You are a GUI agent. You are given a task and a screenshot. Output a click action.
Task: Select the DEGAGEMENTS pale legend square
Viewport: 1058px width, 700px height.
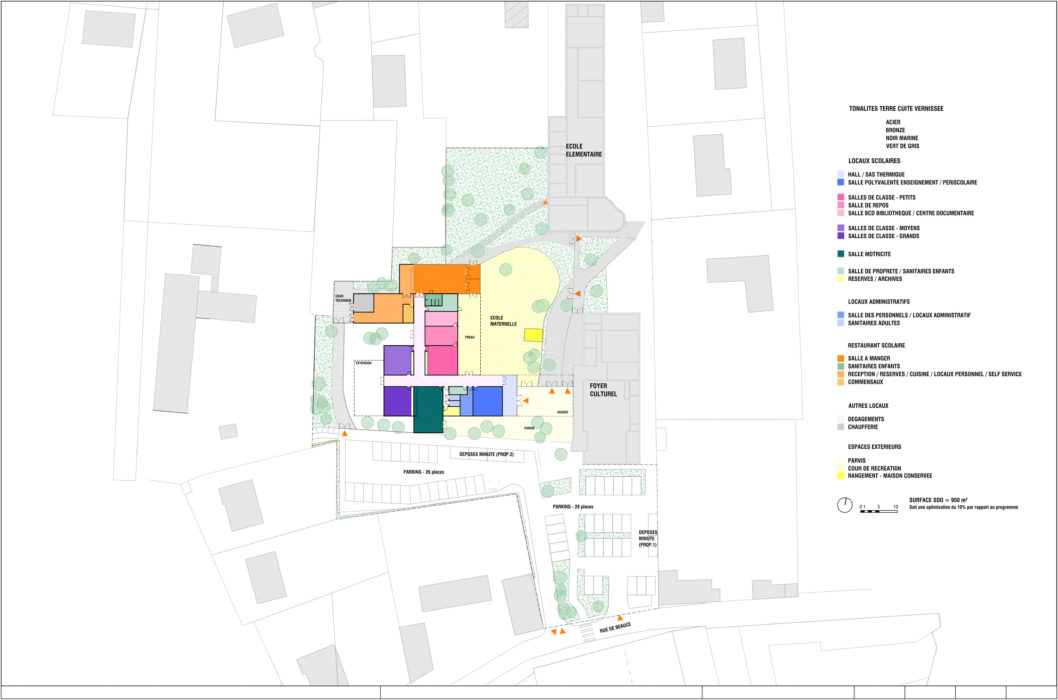[840, 418]
